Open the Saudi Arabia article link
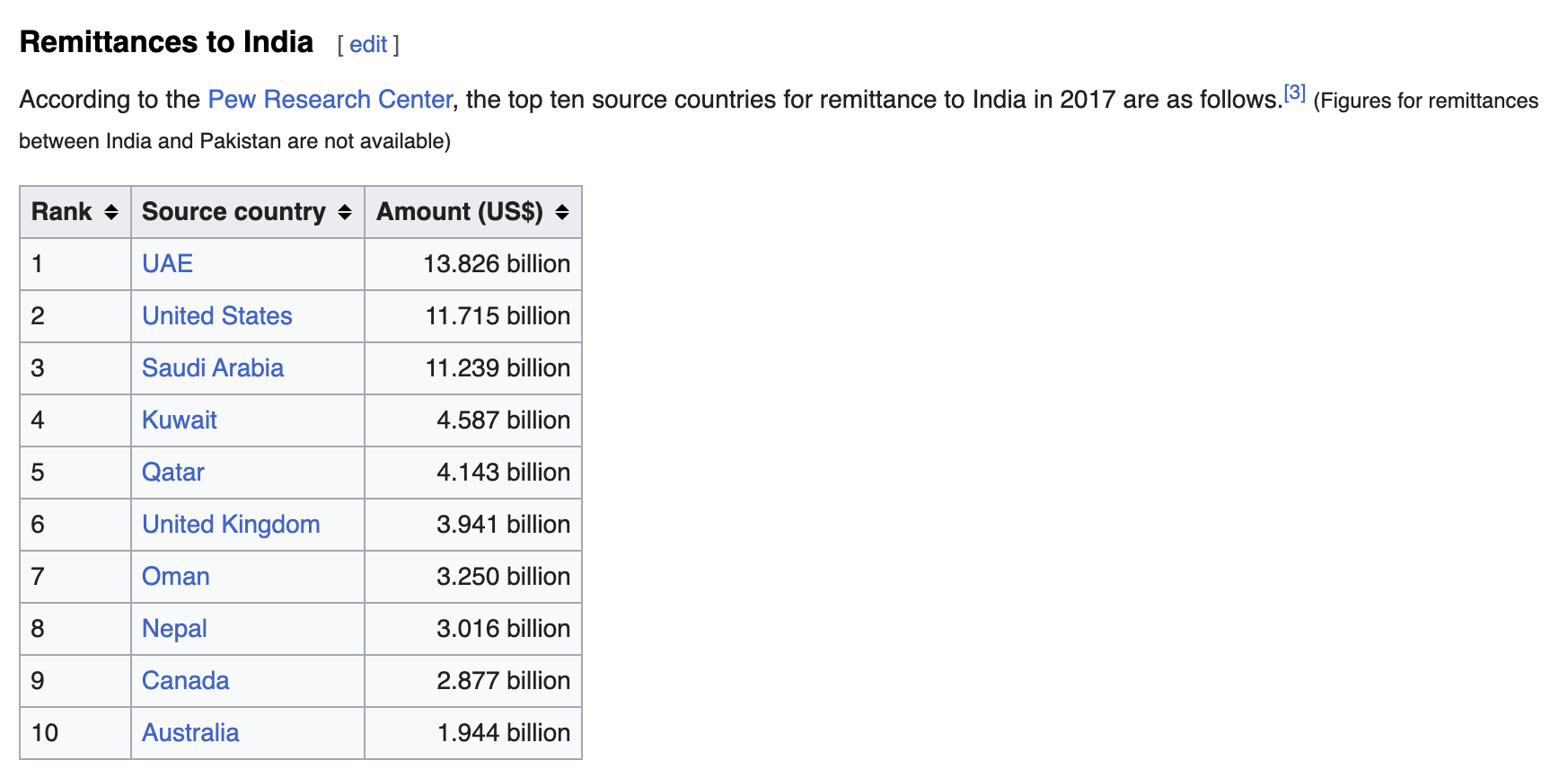 213,368
